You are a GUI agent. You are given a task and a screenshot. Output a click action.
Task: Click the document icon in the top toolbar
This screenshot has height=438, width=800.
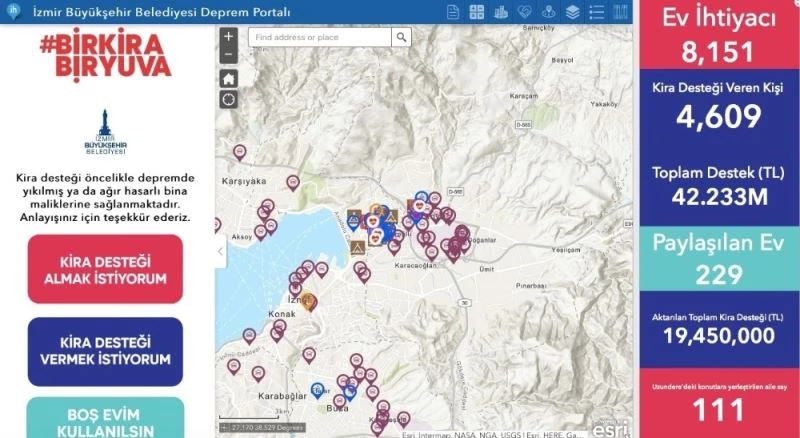[x=453, y=12]
